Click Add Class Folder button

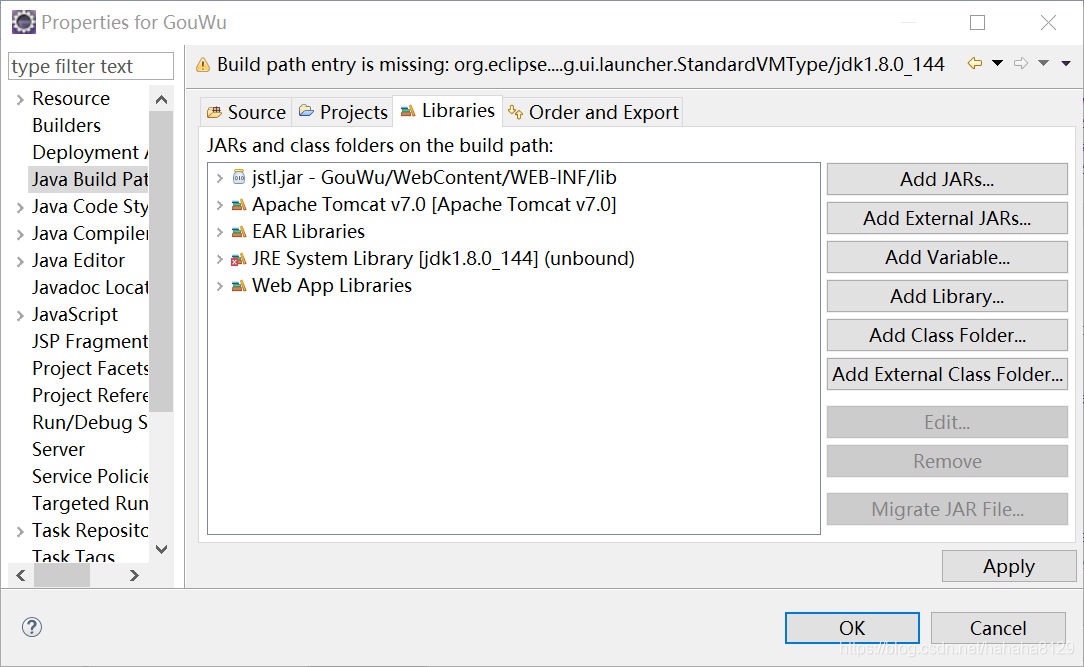tap(947, 335)
